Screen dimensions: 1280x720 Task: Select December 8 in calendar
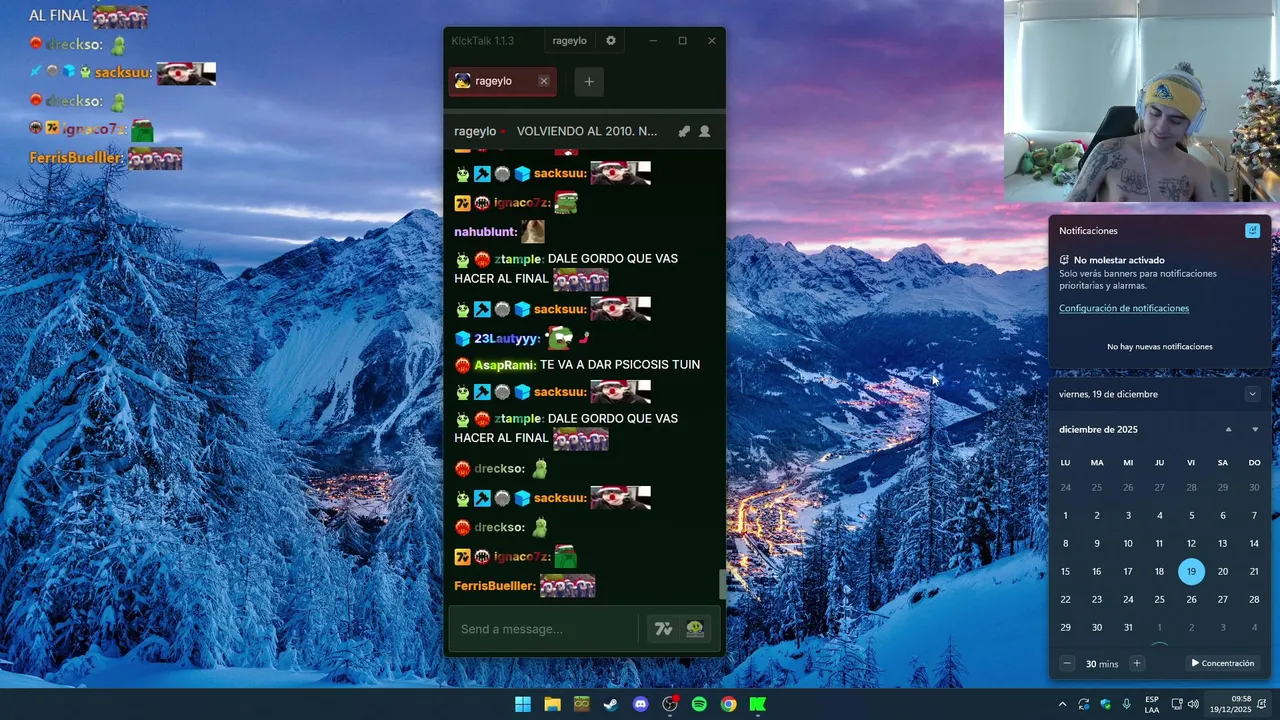coord(1065,544)
